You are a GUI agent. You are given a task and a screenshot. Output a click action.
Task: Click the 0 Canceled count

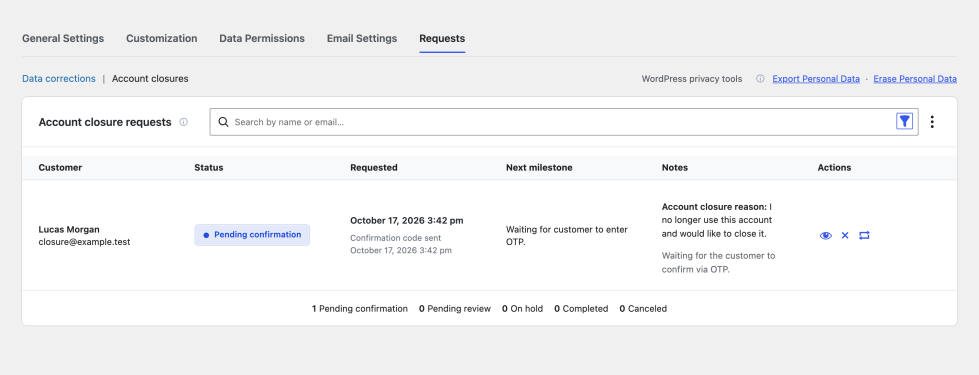[x=643, y=308]
